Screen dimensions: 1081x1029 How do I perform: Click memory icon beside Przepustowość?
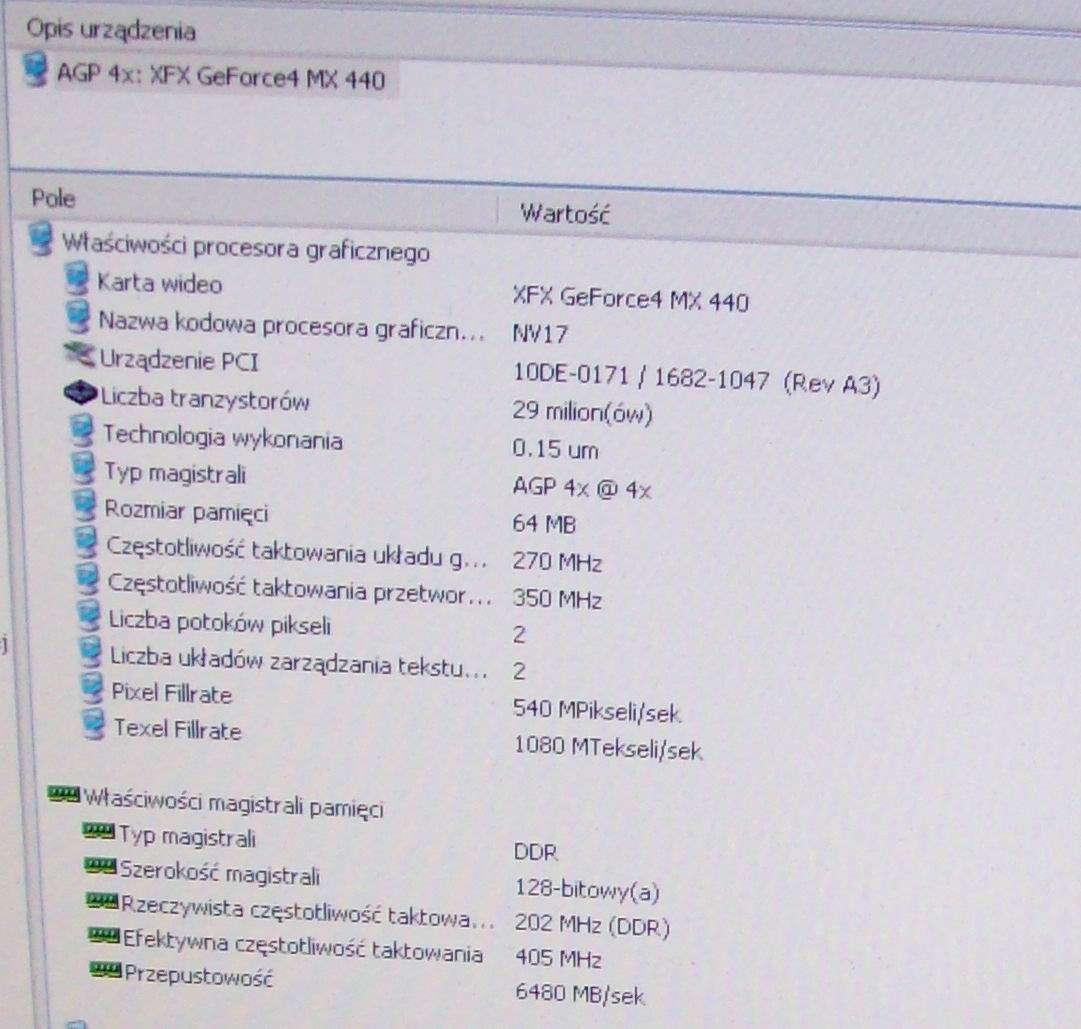[x=106, y=969]
